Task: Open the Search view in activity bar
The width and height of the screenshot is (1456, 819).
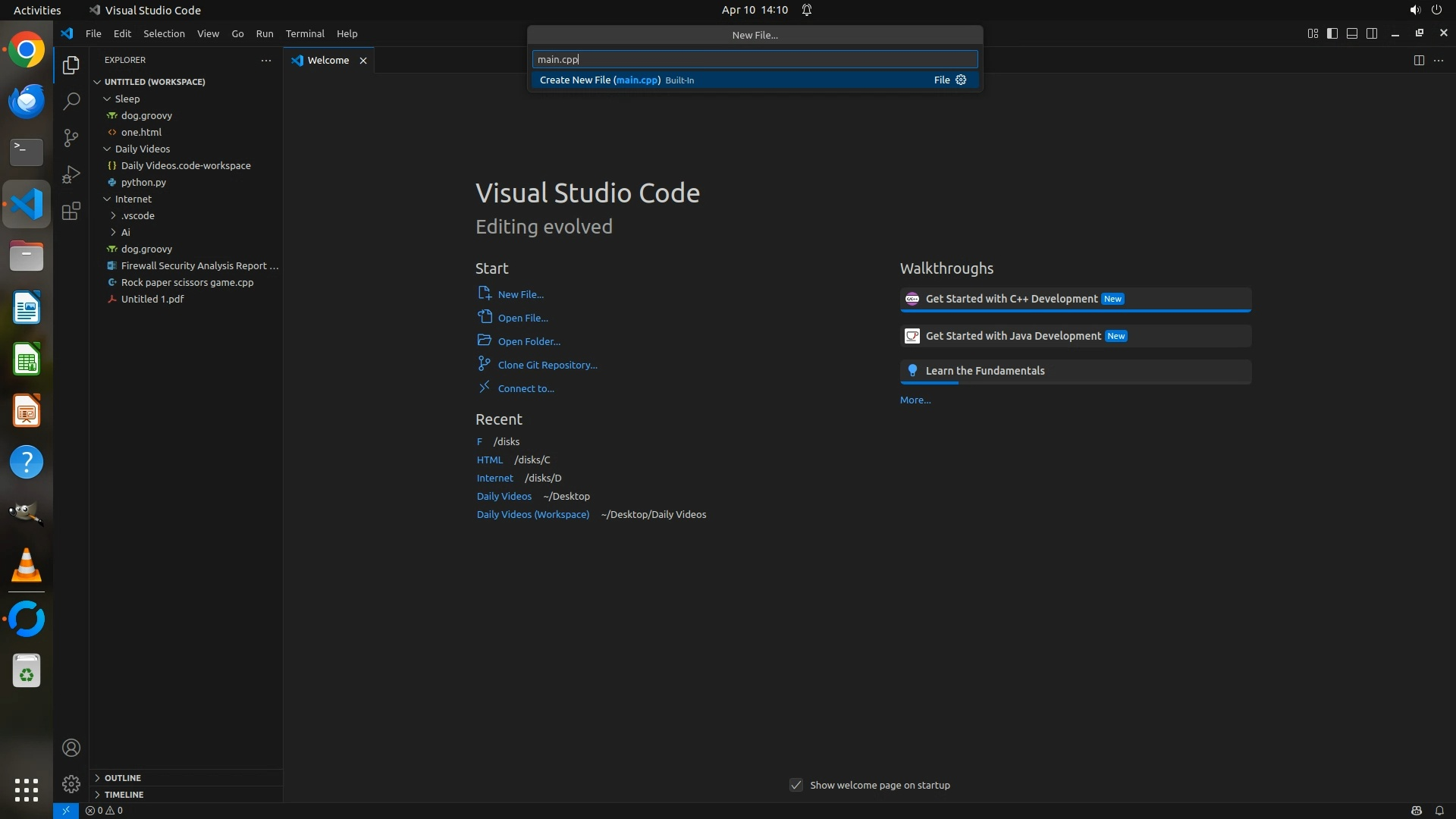Action: tap(71, 101)
